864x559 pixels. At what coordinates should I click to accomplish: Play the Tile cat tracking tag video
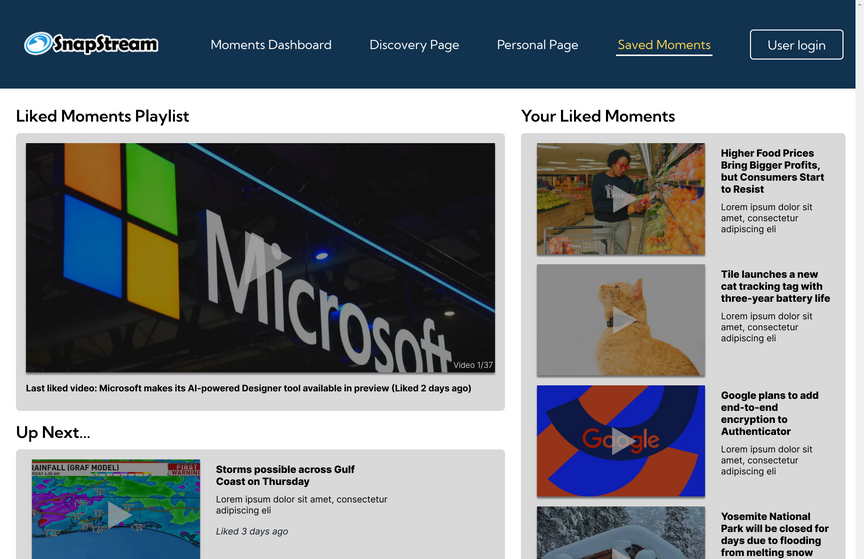(x=623, y=320)
